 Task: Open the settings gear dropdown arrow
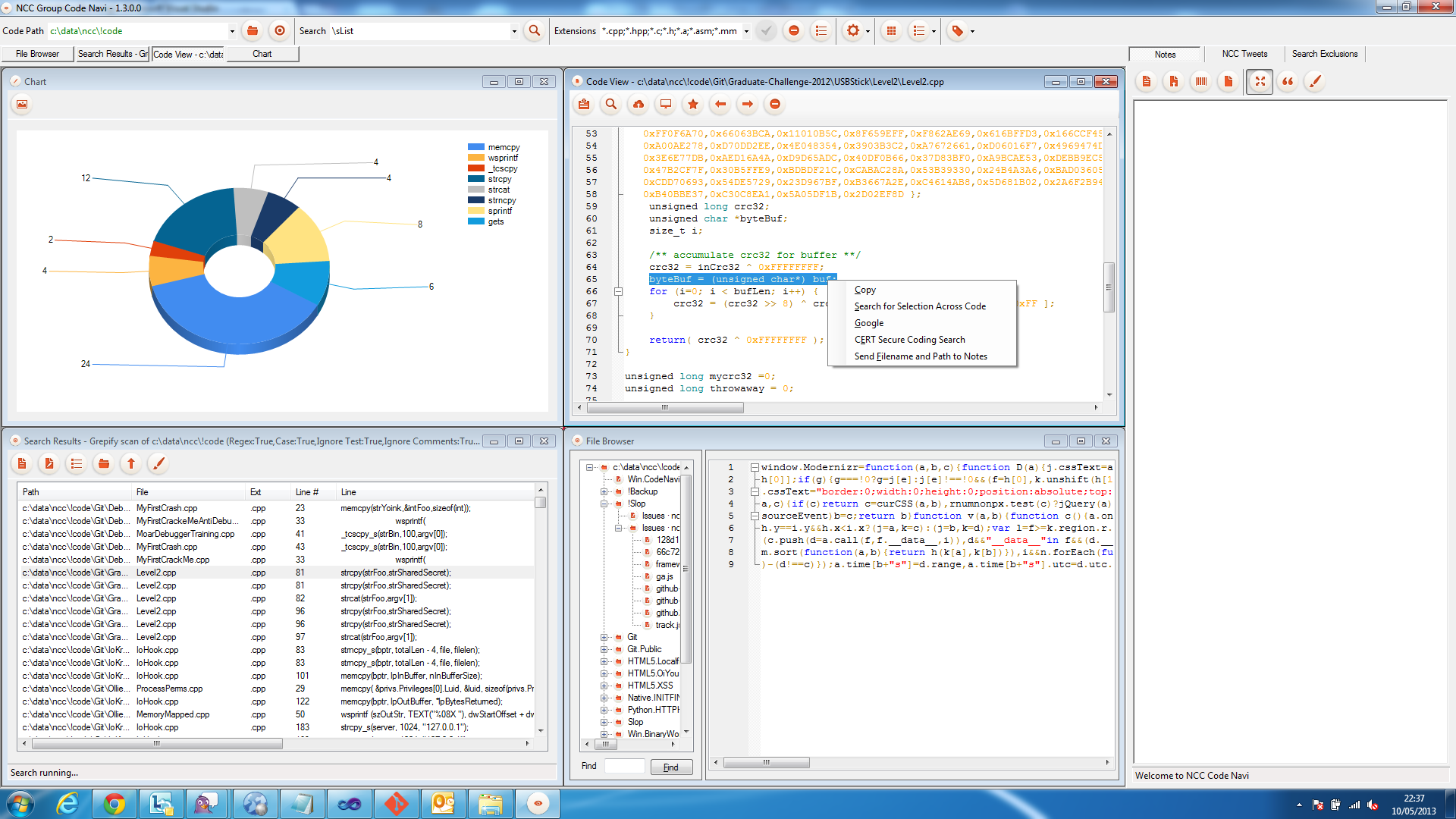point(868,31)
